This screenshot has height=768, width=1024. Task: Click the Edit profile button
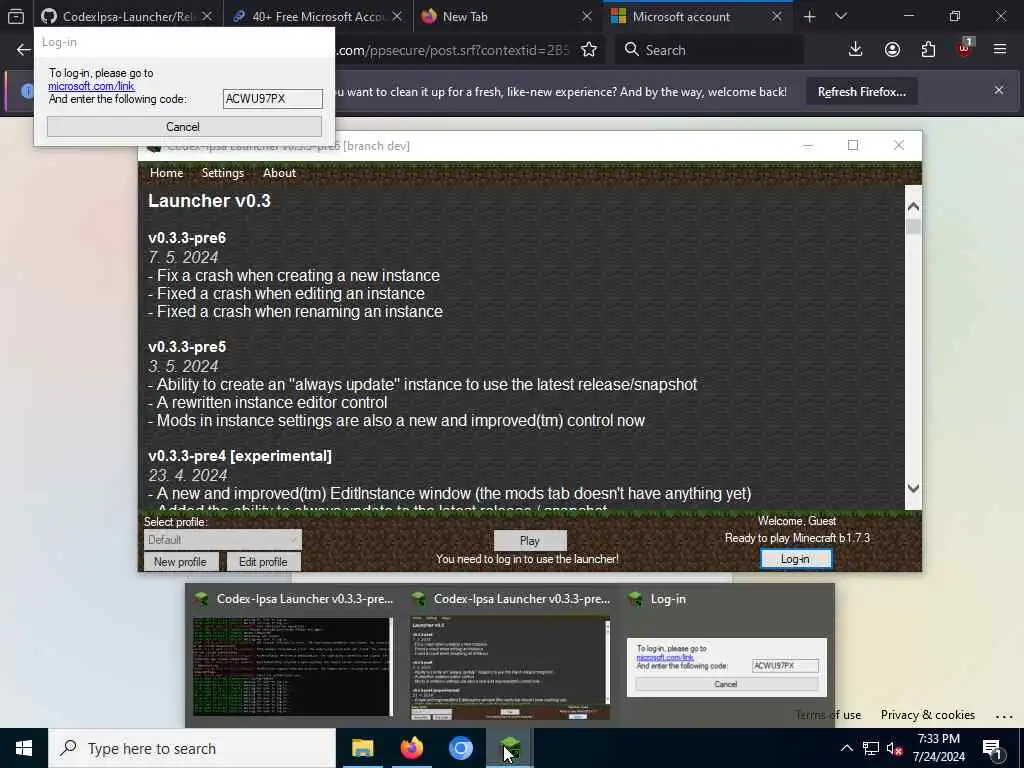pyautogui.click(x=264, y=562)
